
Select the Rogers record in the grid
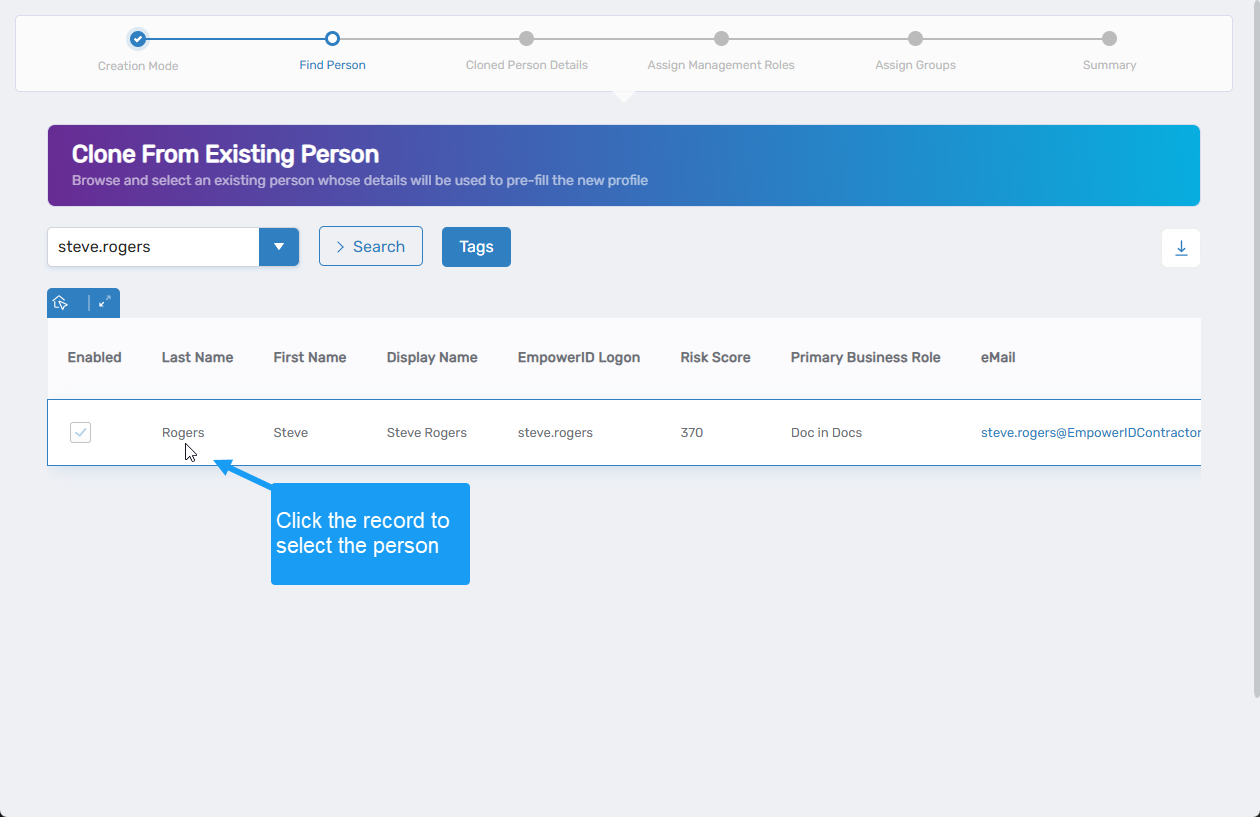point(183,433)
